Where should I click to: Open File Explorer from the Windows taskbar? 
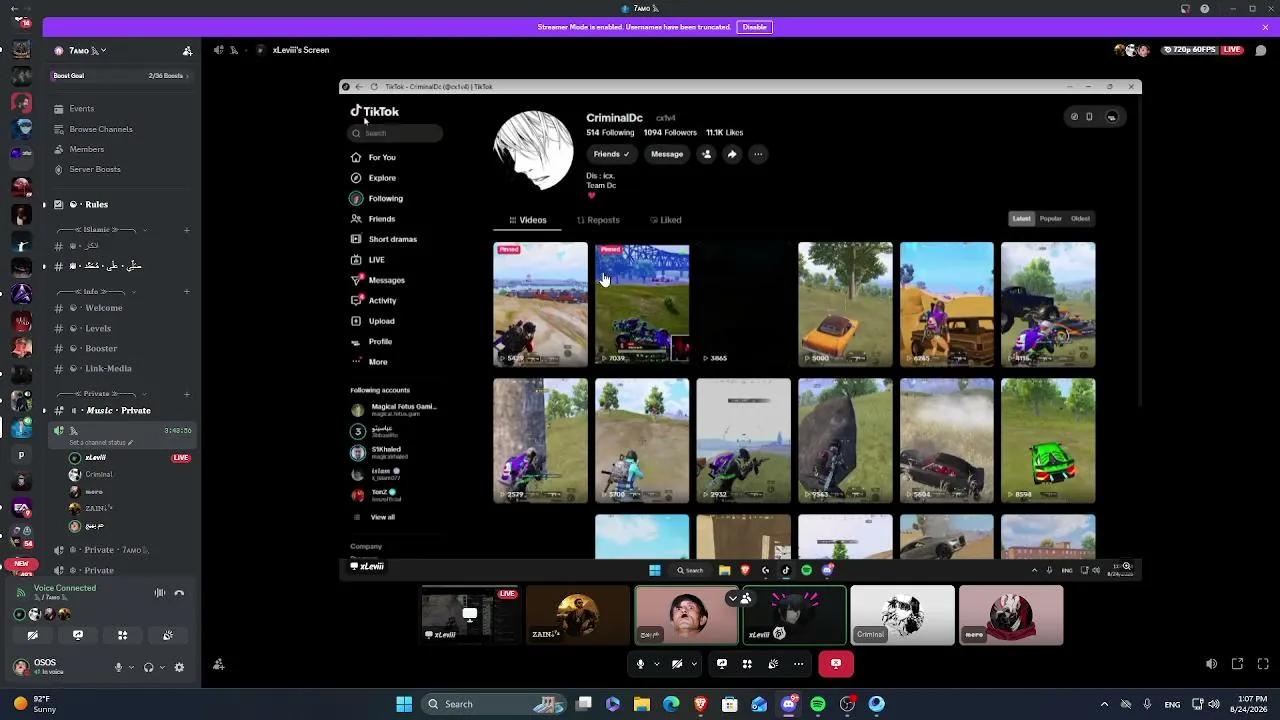tap(642, 704)
